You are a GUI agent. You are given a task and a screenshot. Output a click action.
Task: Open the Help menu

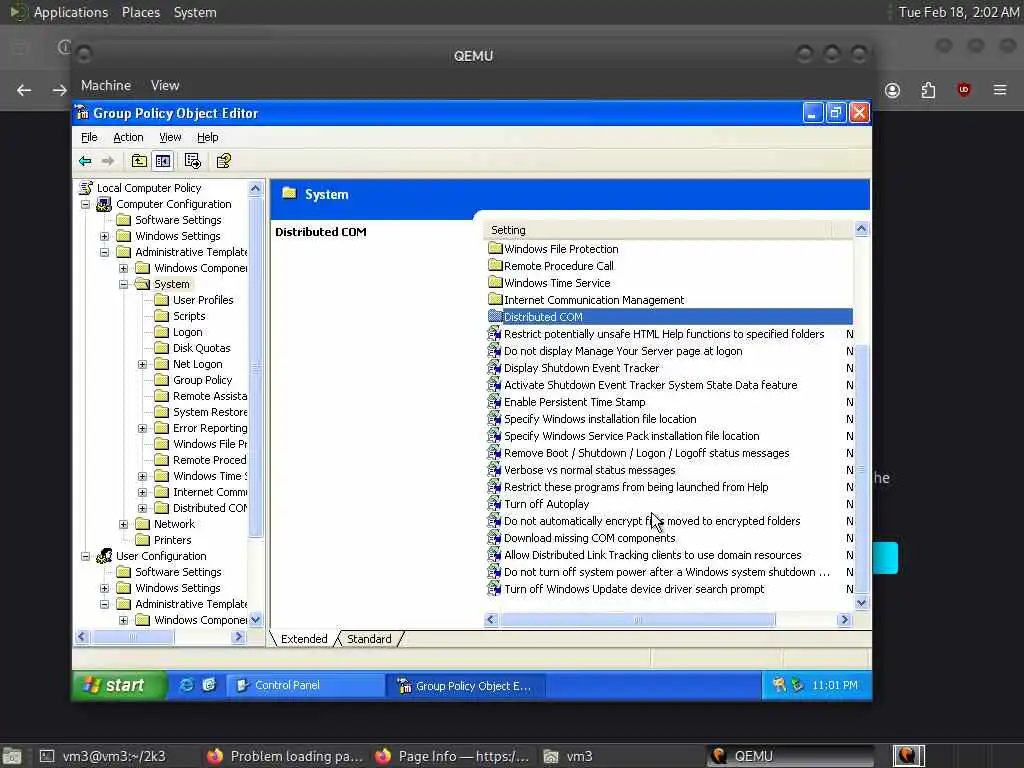[208, 137]
